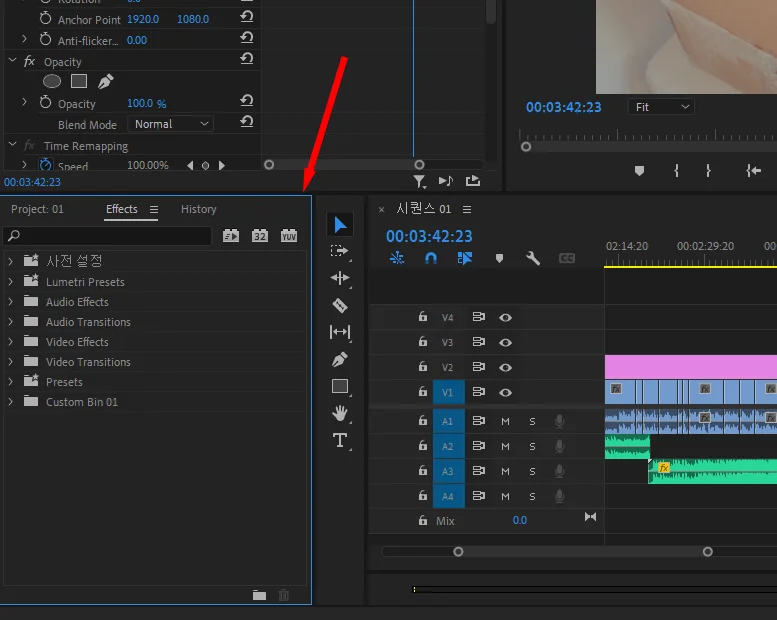Mute audio track A1
Viewport: 777px width, 620px height.
coord(505,421)
